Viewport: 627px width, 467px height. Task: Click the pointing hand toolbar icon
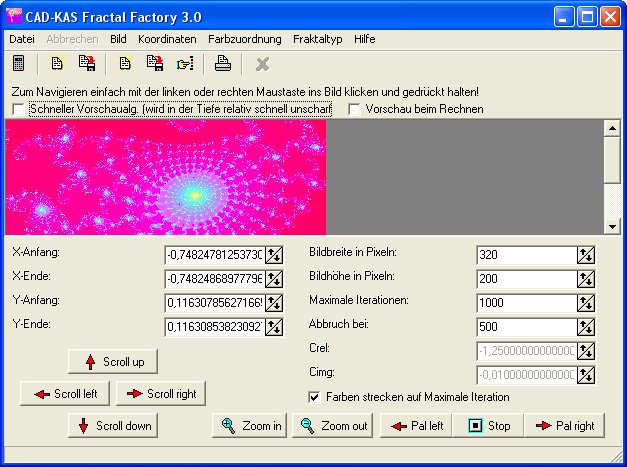click(185, 64)
